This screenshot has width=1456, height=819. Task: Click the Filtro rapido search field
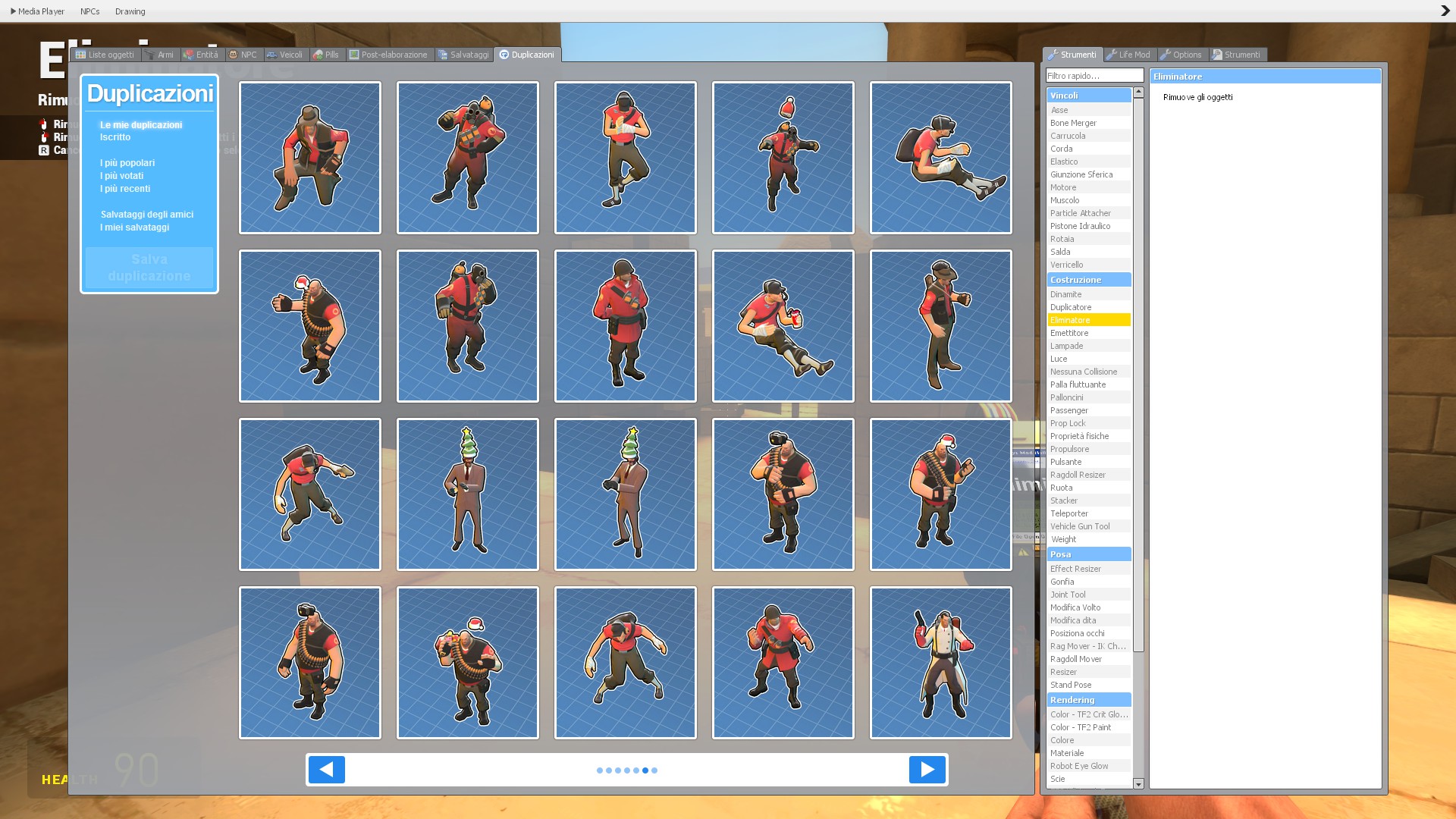(x=1094, y=76)
